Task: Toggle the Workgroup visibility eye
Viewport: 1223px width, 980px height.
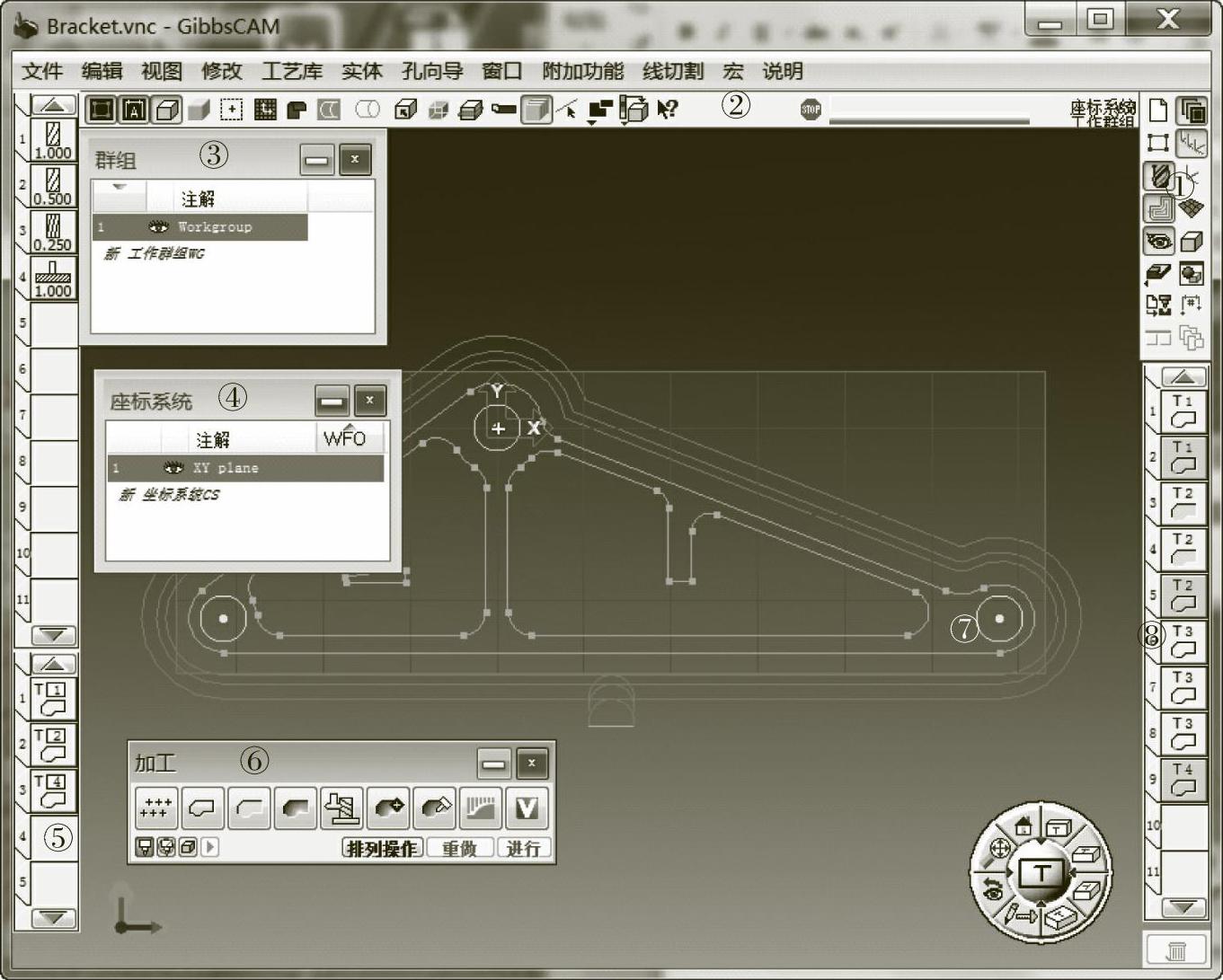Action: click(x=158, y=227)
